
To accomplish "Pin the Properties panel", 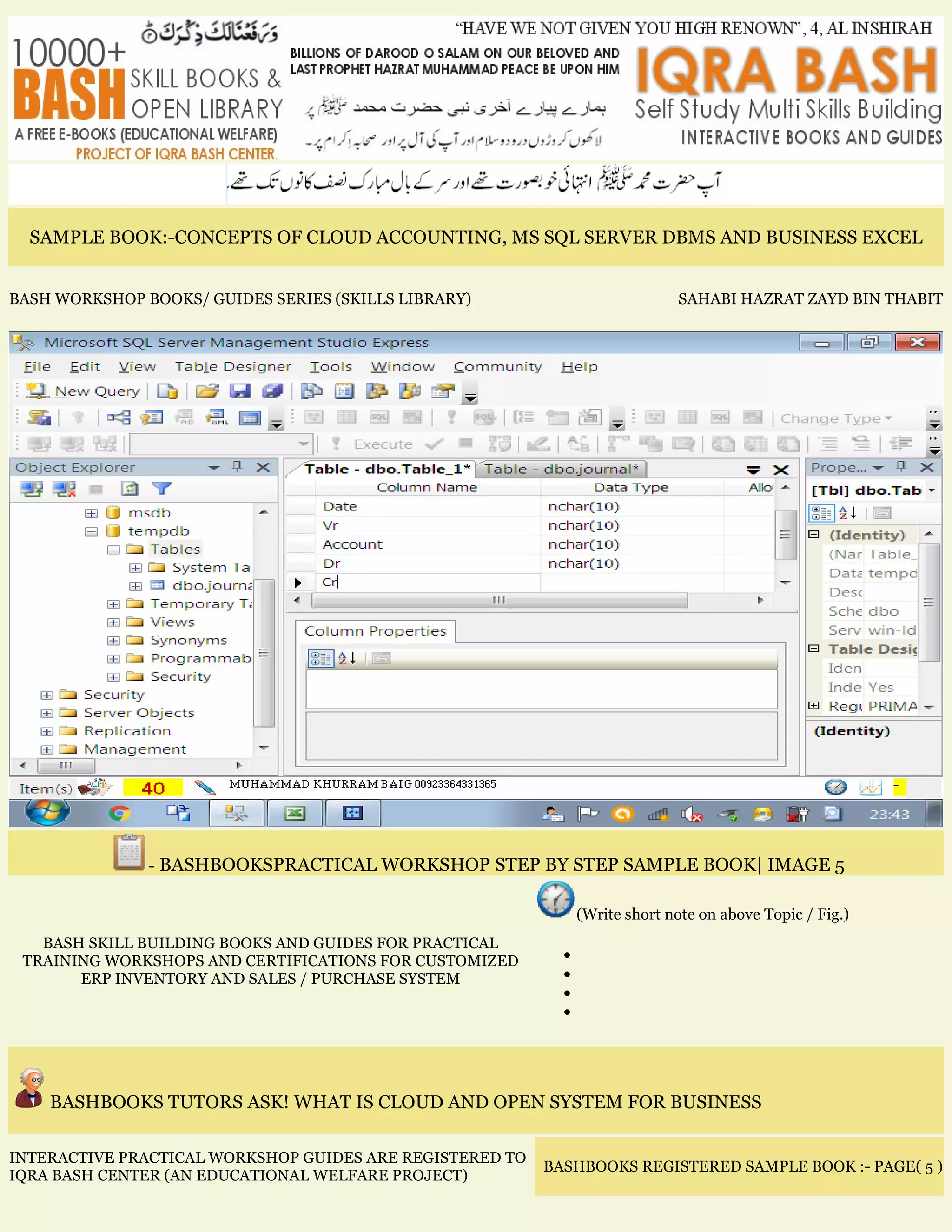I will click(901, 466).
